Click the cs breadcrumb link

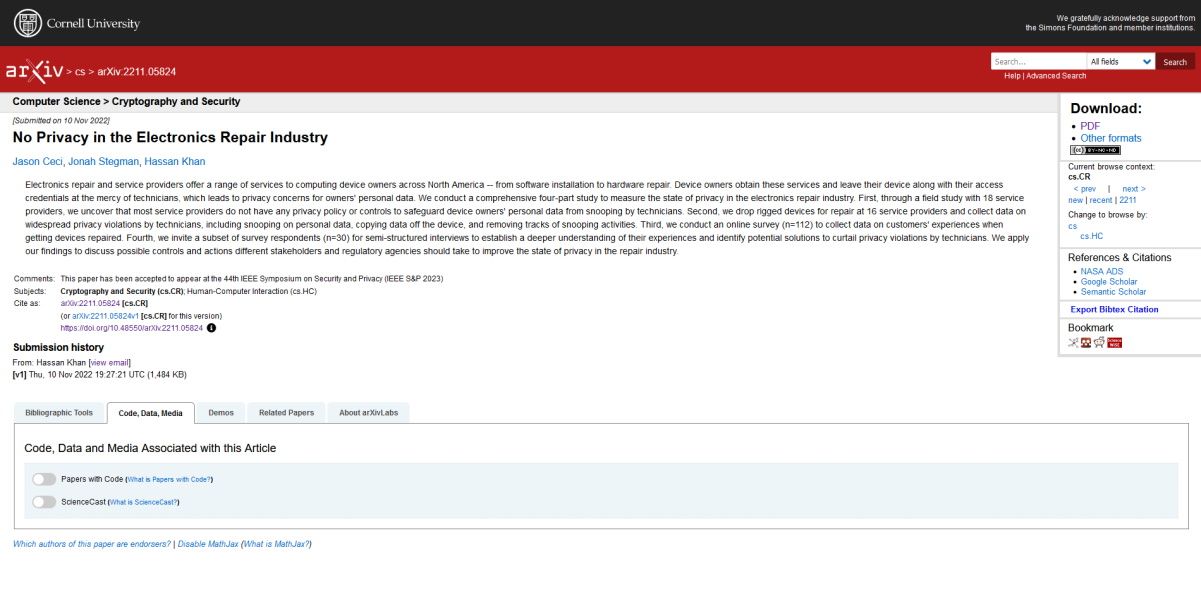pos(80,72)
